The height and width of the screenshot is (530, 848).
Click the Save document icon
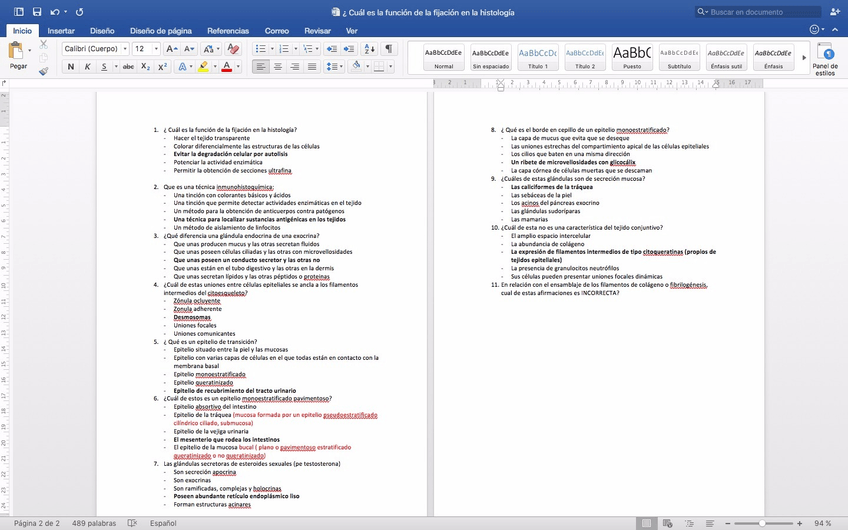pos(36,11)
